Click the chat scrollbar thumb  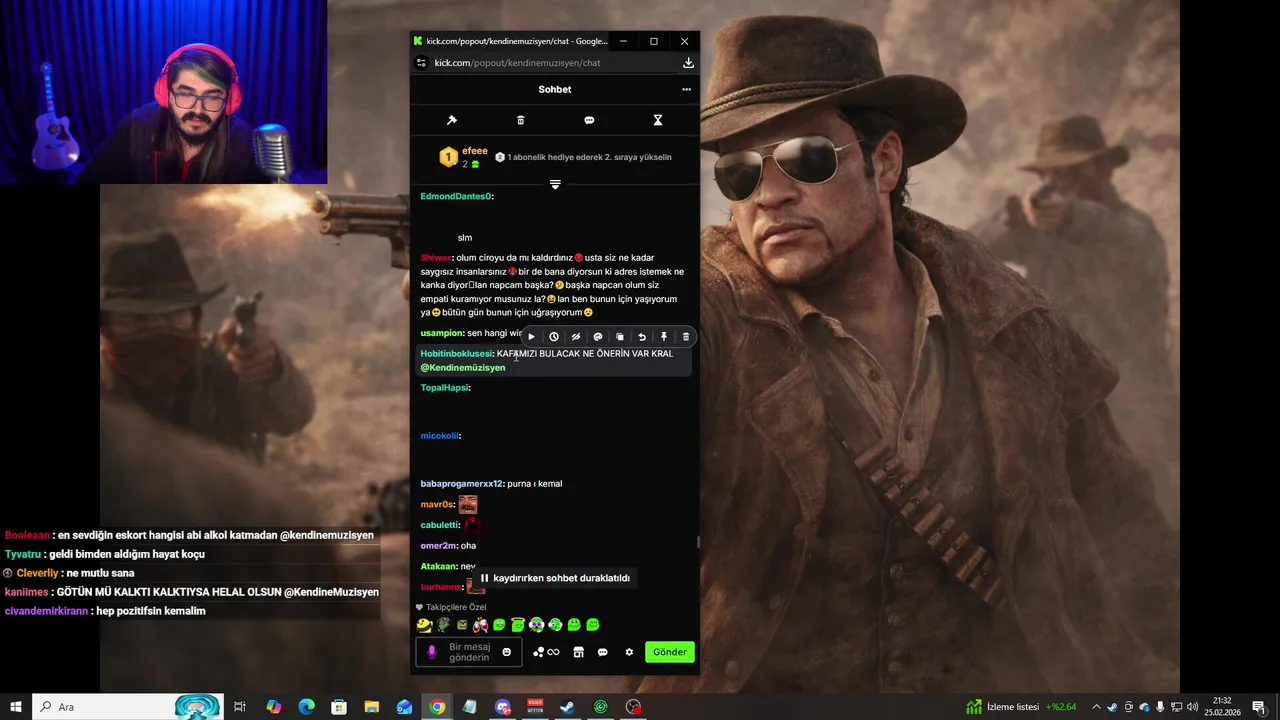click(697, 542)
